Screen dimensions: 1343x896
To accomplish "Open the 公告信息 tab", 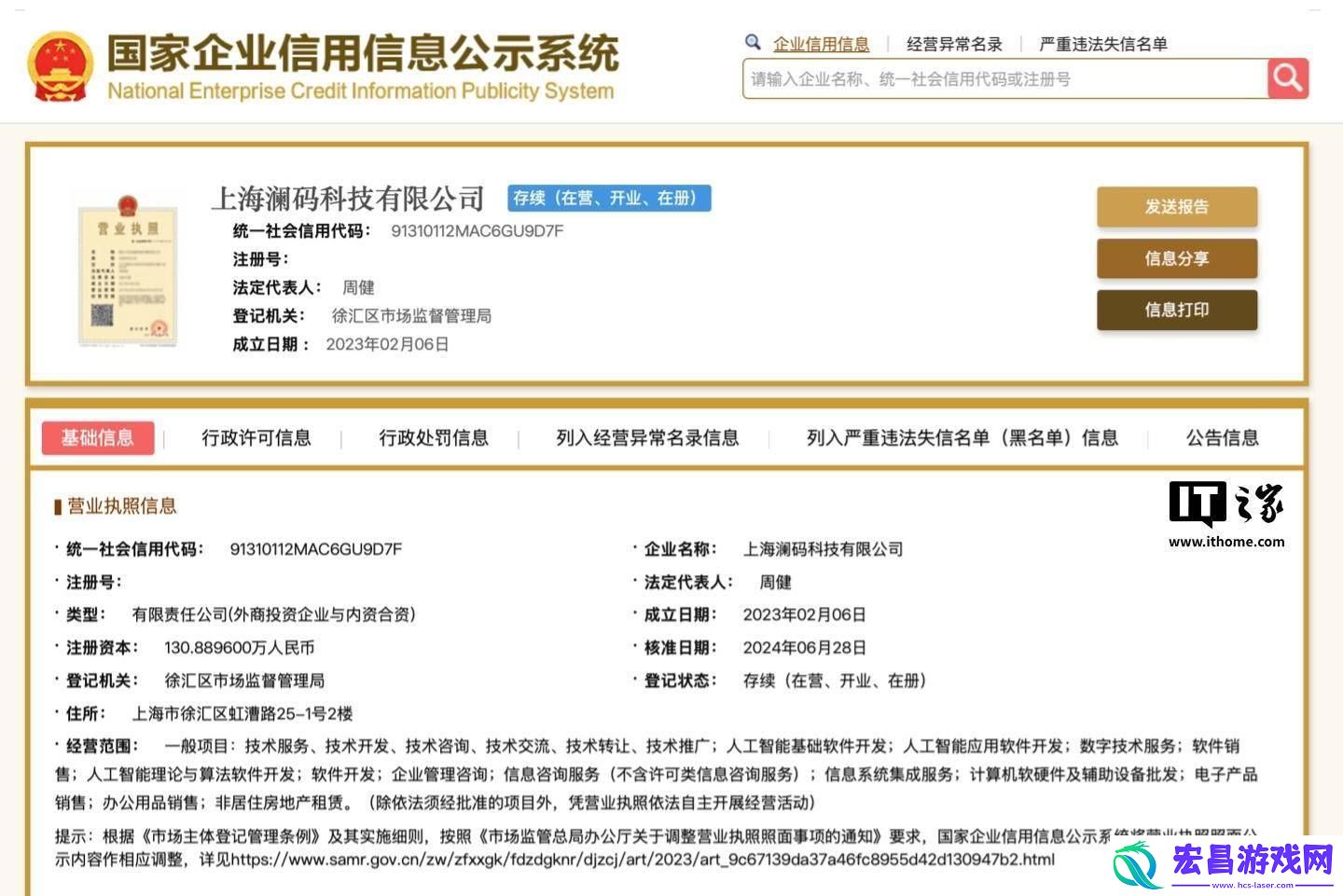I will click(1222, 437).
